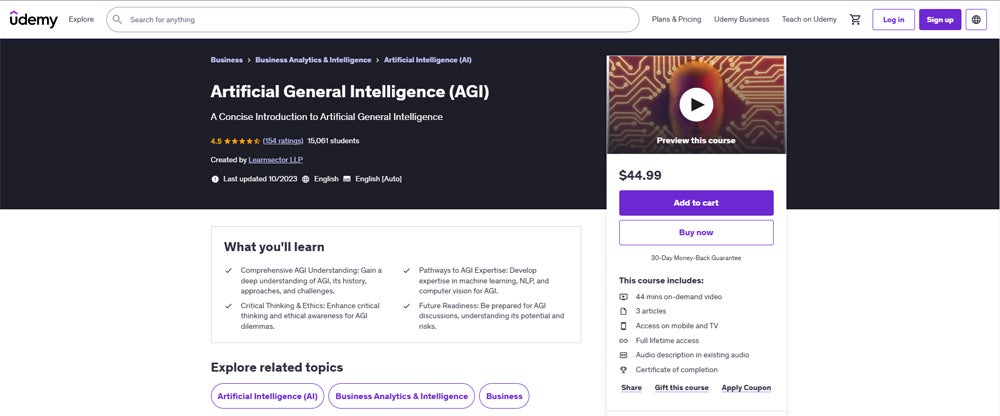
Task: Click the mobile access icon
Action: click(624, 326)
